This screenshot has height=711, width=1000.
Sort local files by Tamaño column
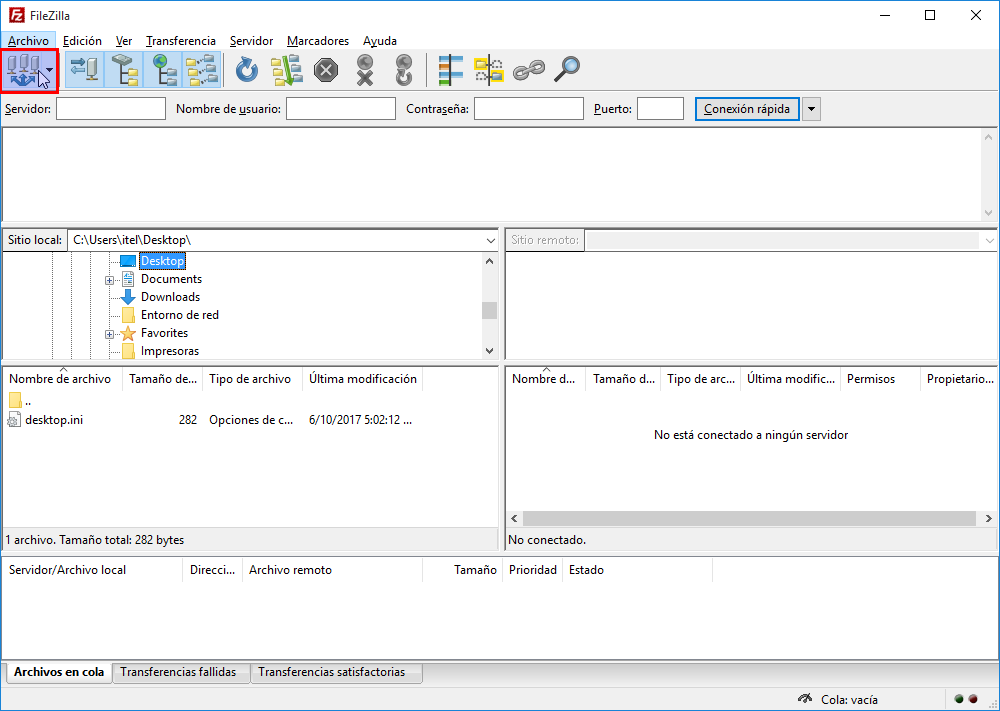pyautogui.click(x=163, y=379)
